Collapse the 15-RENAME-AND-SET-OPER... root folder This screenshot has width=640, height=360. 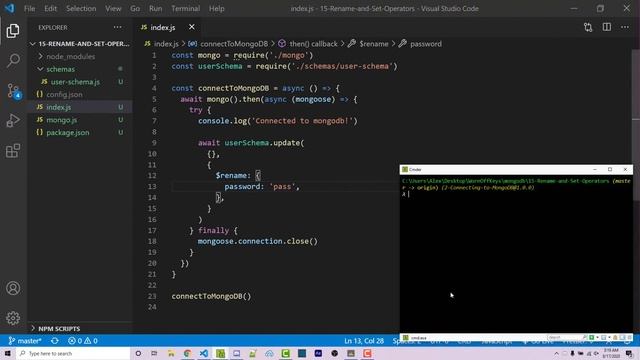point(81,44)
